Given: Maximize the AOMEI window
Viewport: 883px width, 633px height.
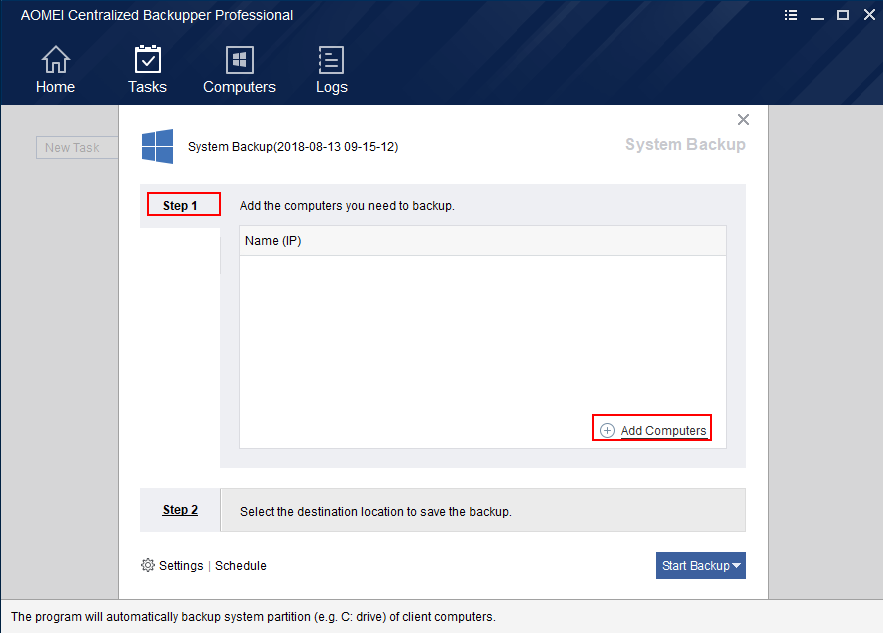Looking at the screenshot, I should (843, 15).
